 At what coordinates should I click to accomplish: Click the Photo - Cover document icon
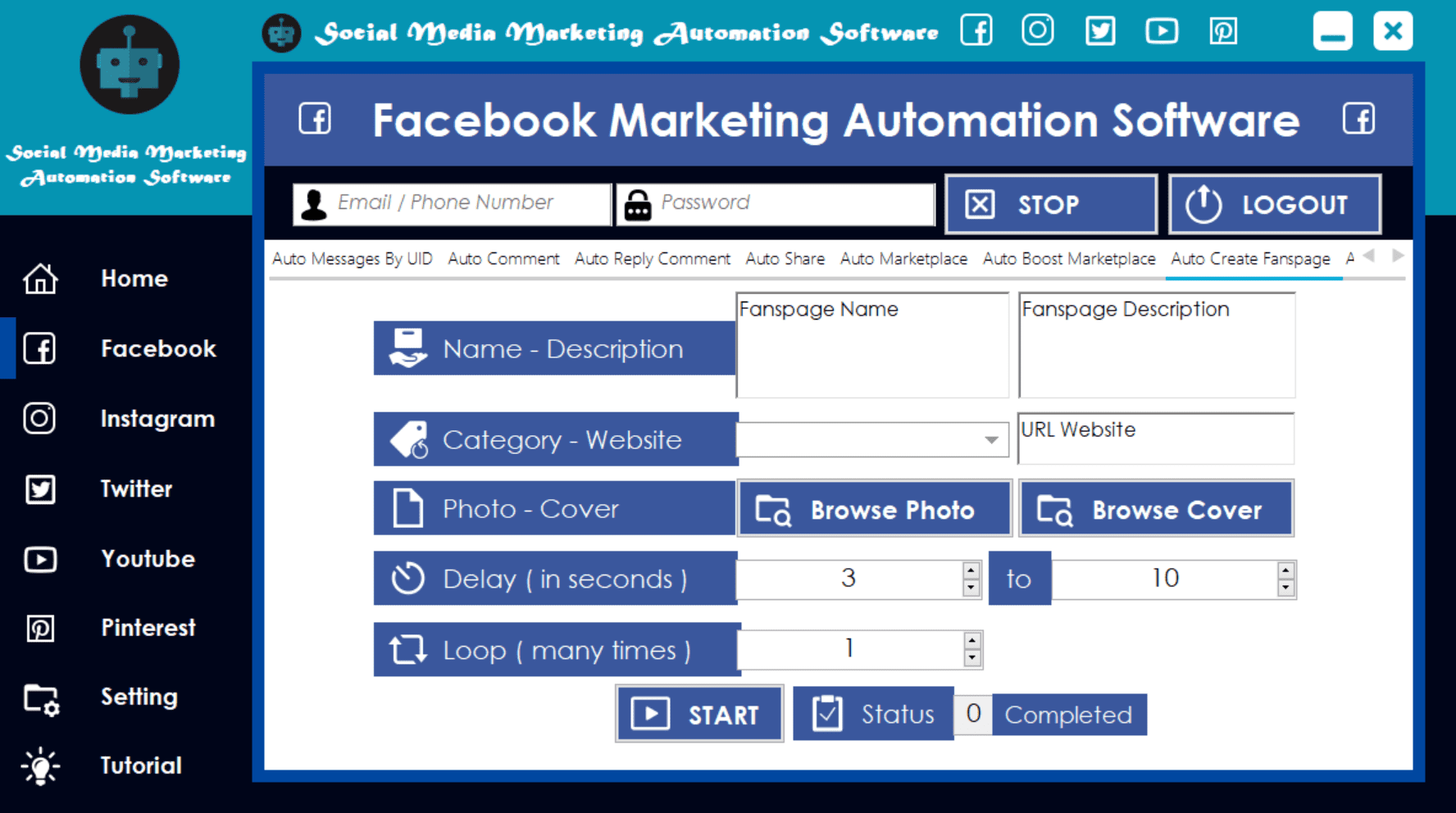tap(407, 508)
